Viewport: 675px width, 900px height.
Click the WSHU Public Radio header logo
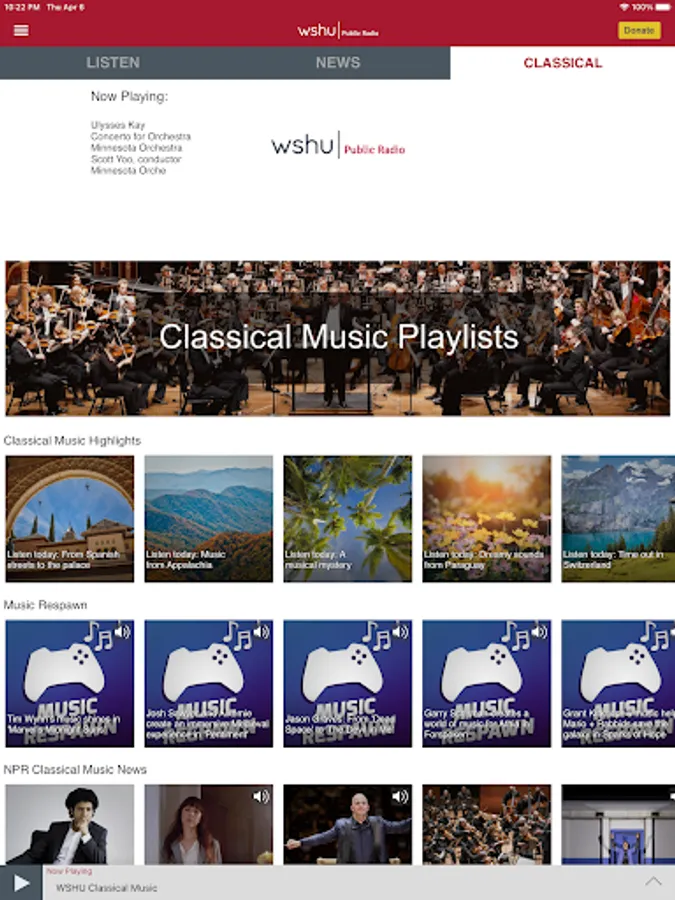pos(338,30)
